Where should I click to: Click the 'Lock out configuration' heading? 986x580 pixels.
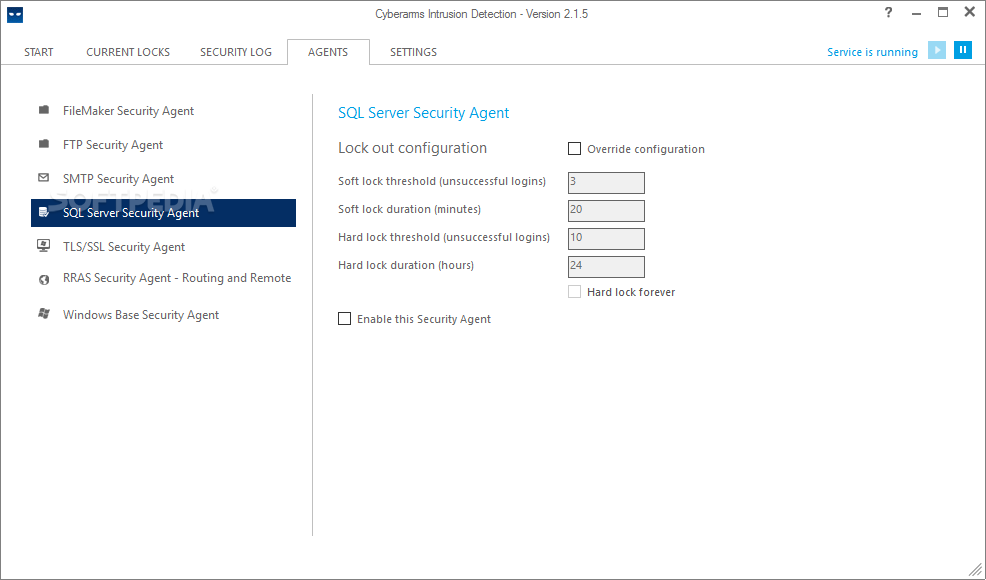click(x=413, y=148)
